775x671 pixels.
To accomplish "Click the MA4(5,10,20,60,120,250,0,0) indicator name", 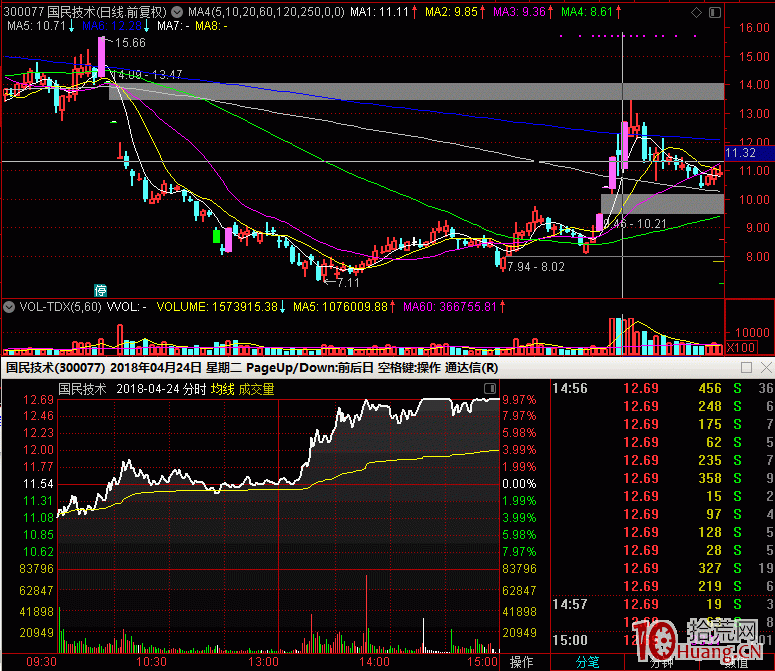I will pos(266,12).
